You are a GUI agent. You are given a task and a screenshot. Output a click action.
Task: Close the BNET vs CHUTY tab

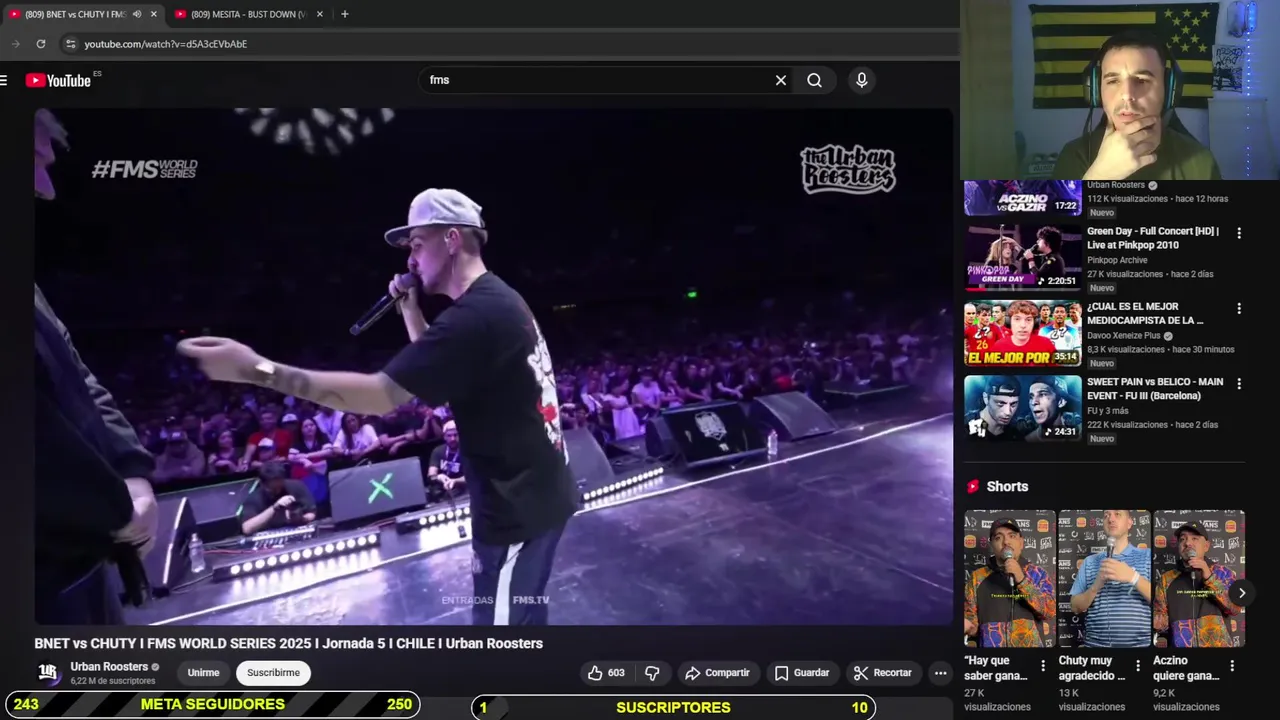[153, 14]
